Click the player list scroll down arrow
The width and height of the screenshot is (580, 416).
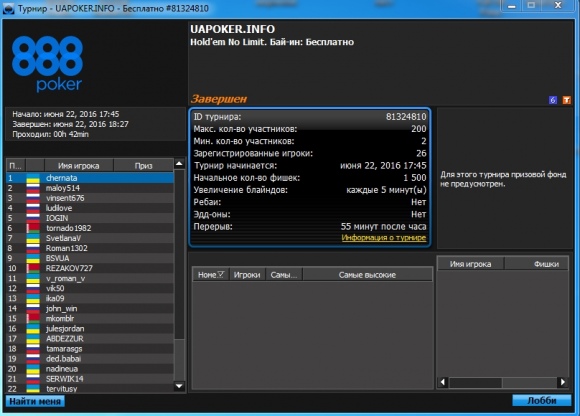tap(179, 386)
